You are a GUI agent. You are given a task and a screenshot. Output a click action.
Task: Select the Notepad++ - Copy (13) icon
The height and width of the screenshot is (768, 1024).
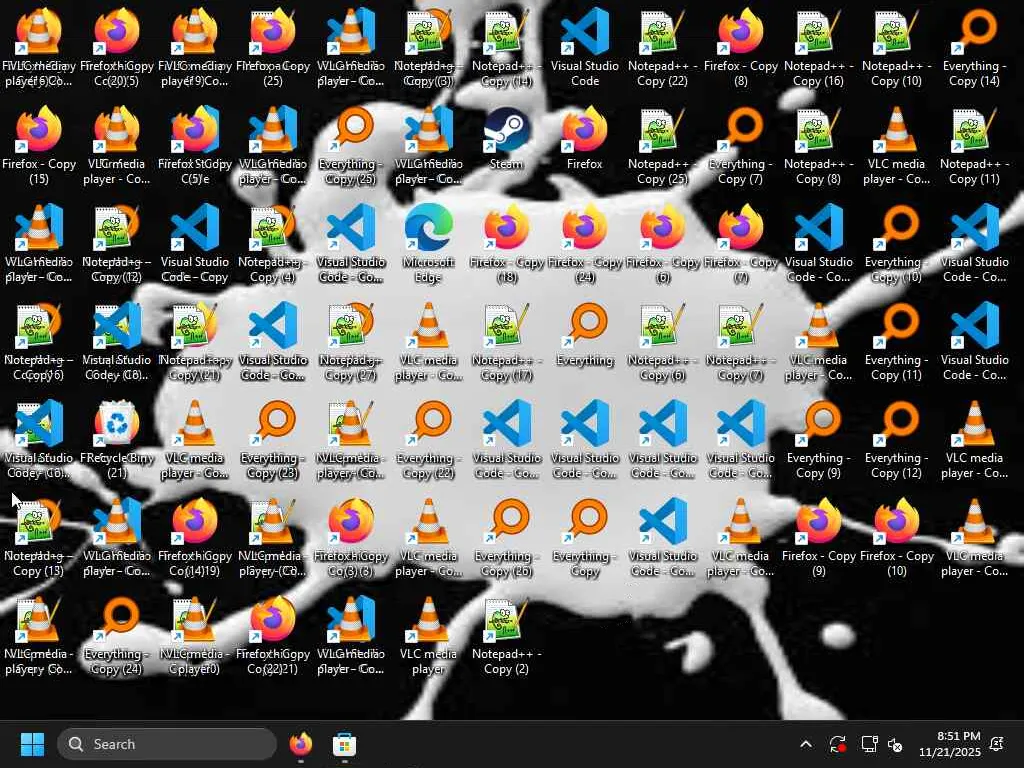pos(39,538)
